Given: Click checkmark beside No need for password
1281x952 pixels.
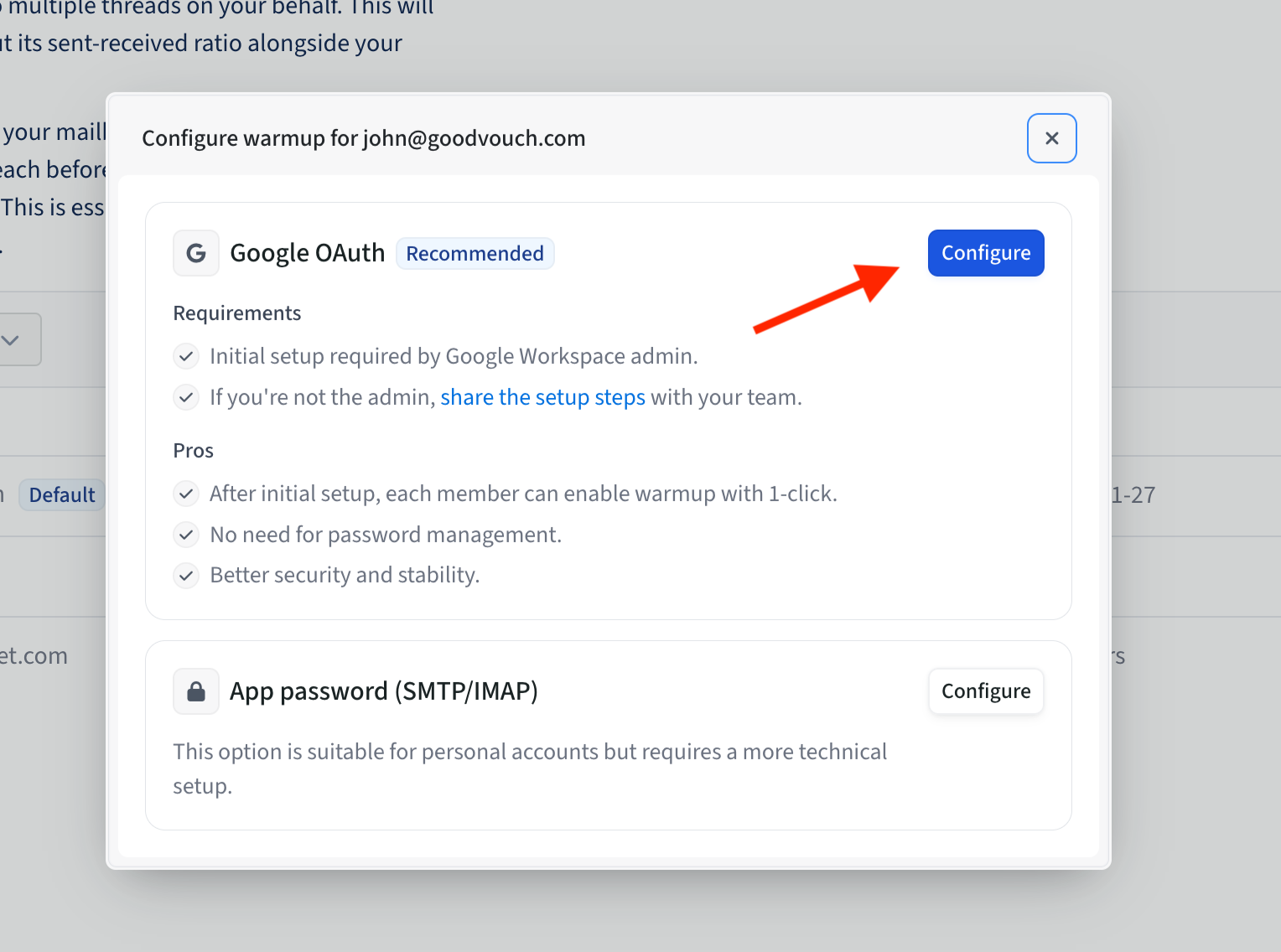Looking at the screenshot, I should (x=186, y=535).
